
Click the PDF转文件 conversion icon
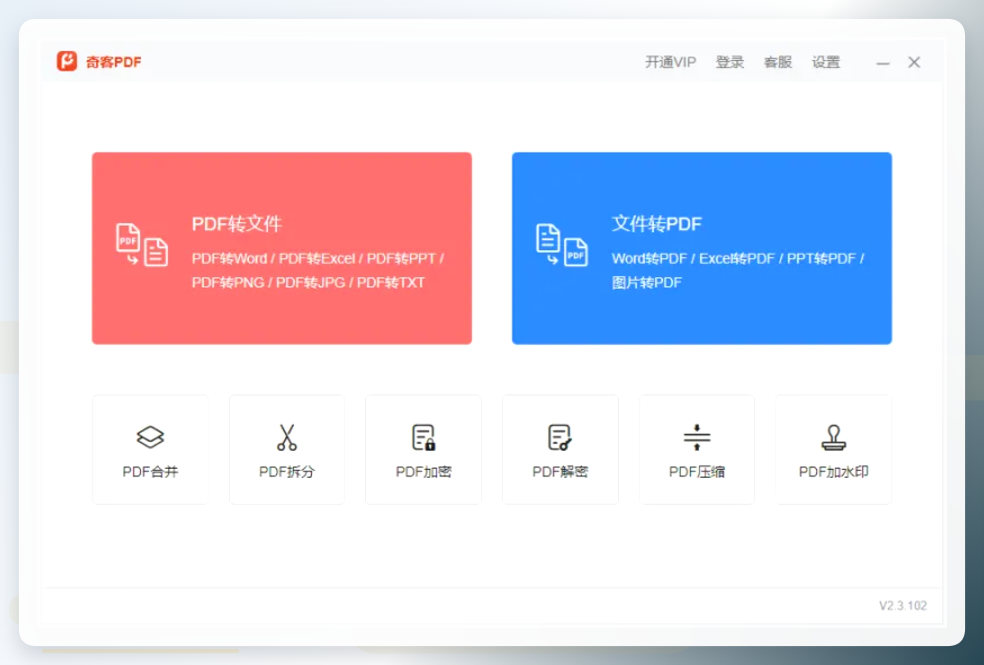(142, 245)
